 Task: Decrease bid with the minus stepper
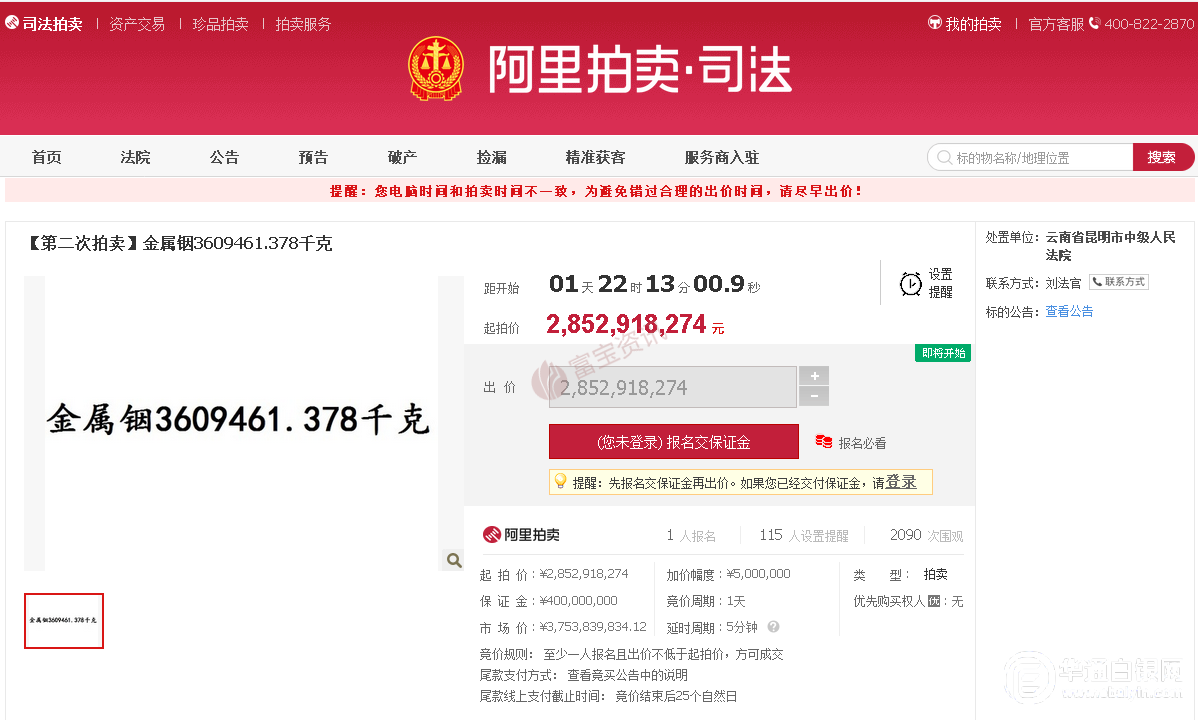(814, 396)
